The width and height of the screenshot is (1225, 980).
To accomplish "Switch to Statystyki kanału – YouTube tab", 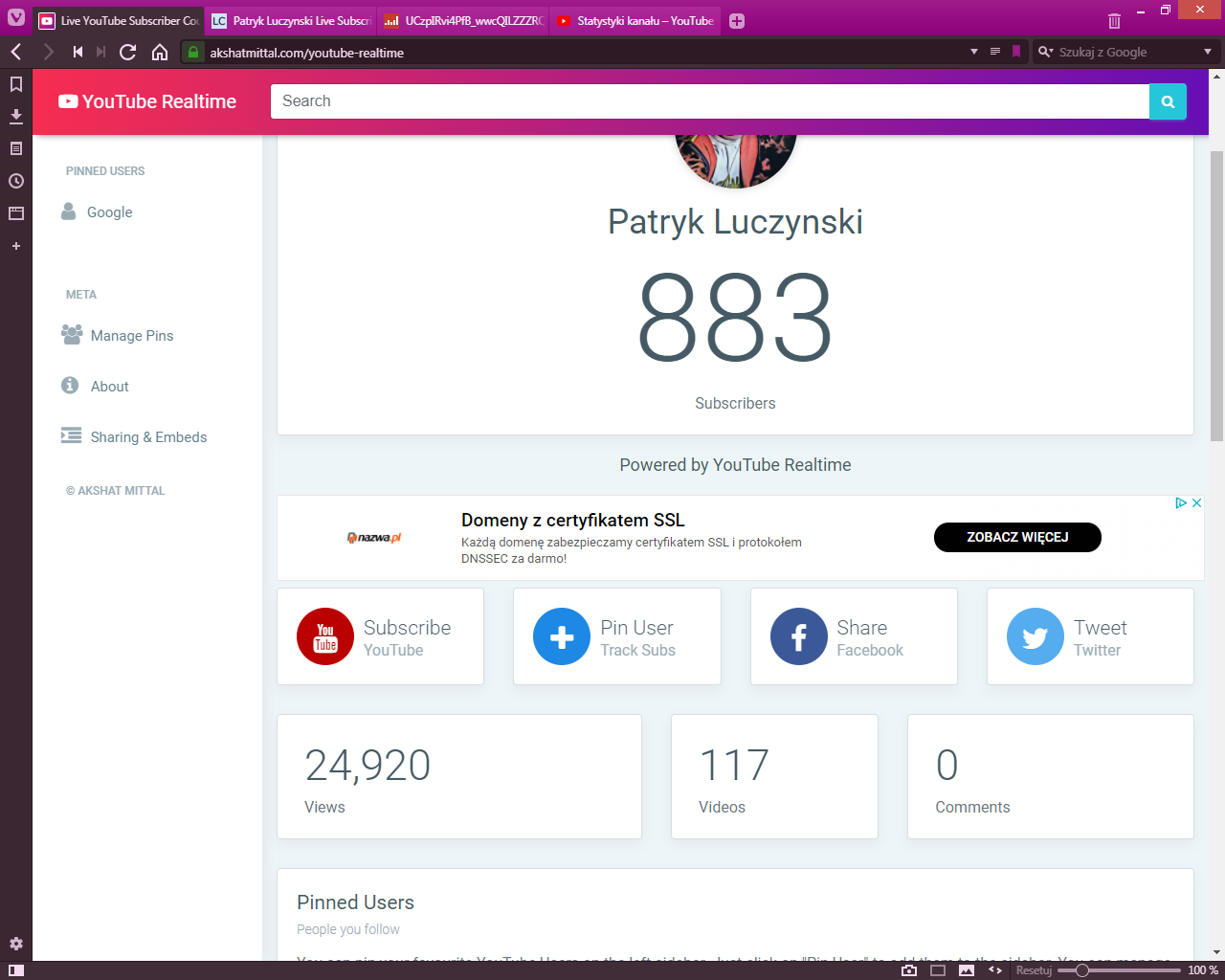I will click(635, 21).
